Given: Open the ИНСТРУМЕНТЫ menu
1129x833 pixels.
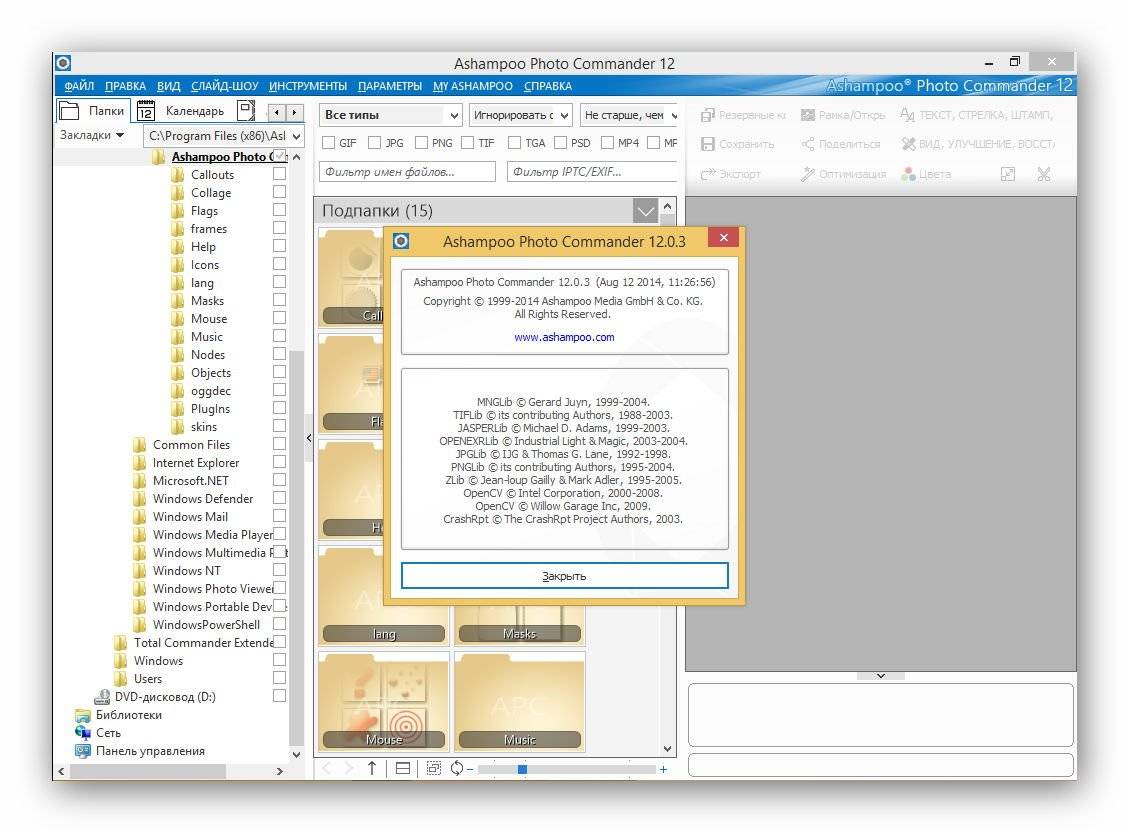Looking at the screenshot, I should (x=308, y=86).
